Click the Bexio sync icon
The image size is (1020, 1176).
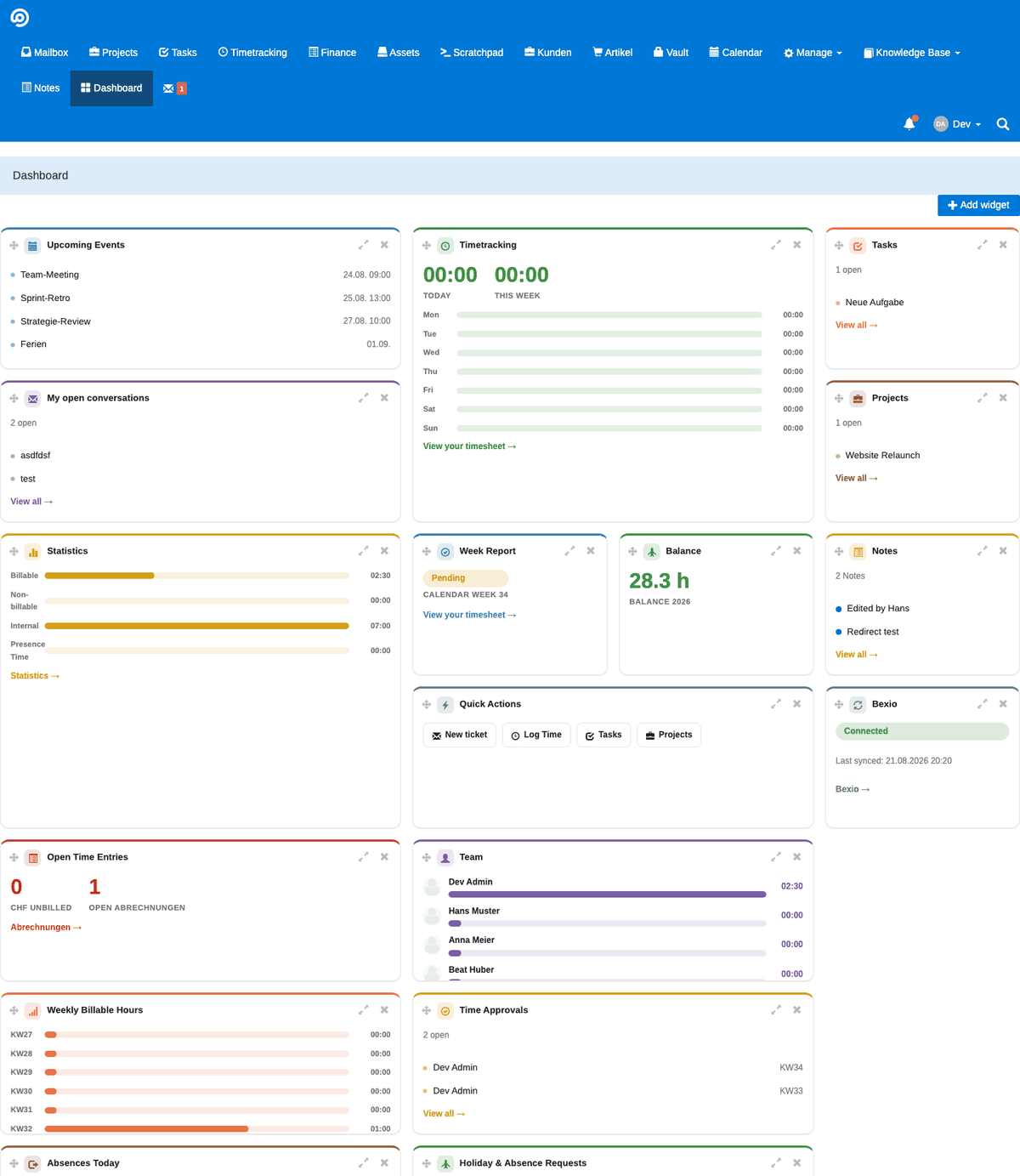point(858,705)
